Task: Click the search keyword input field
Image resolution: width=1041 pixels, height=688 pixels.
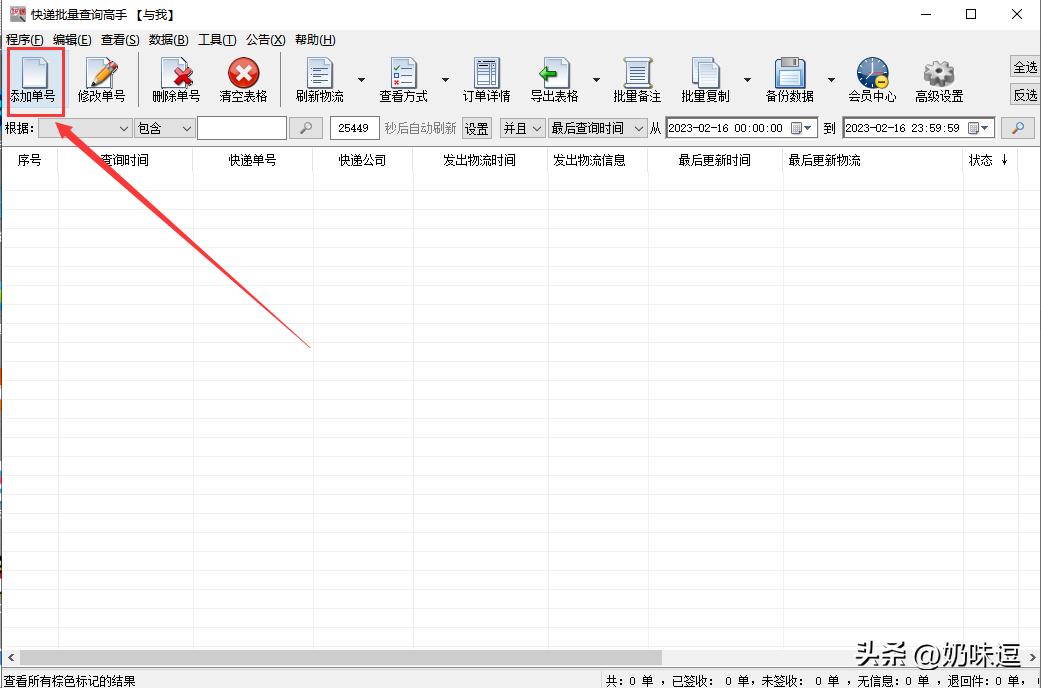Action: click(x=242, y=128)
